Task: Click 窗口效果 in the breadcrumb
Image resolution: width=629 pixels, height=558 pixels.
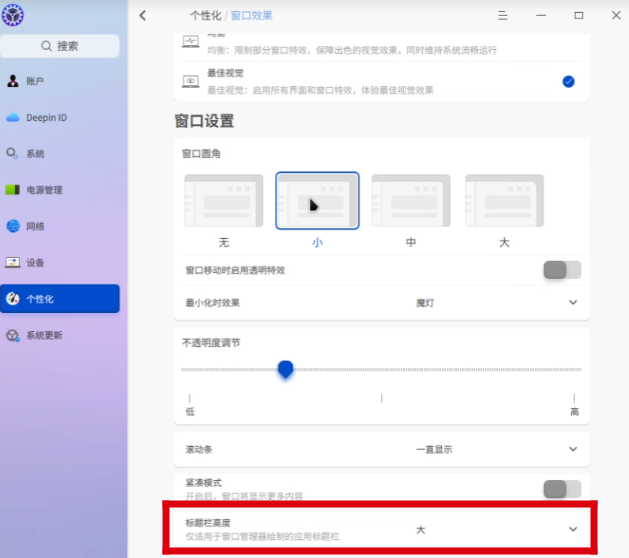Action: 252,16
